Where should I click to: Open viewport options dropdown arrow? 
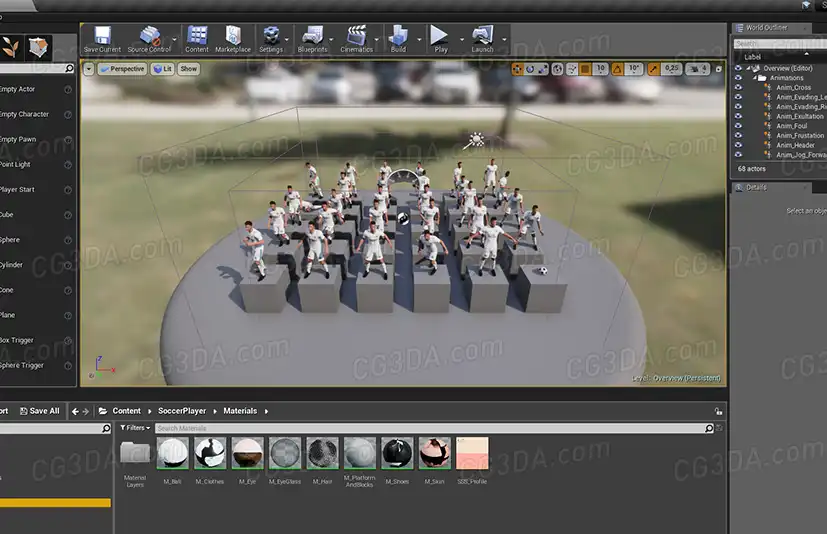pos(89,69)
